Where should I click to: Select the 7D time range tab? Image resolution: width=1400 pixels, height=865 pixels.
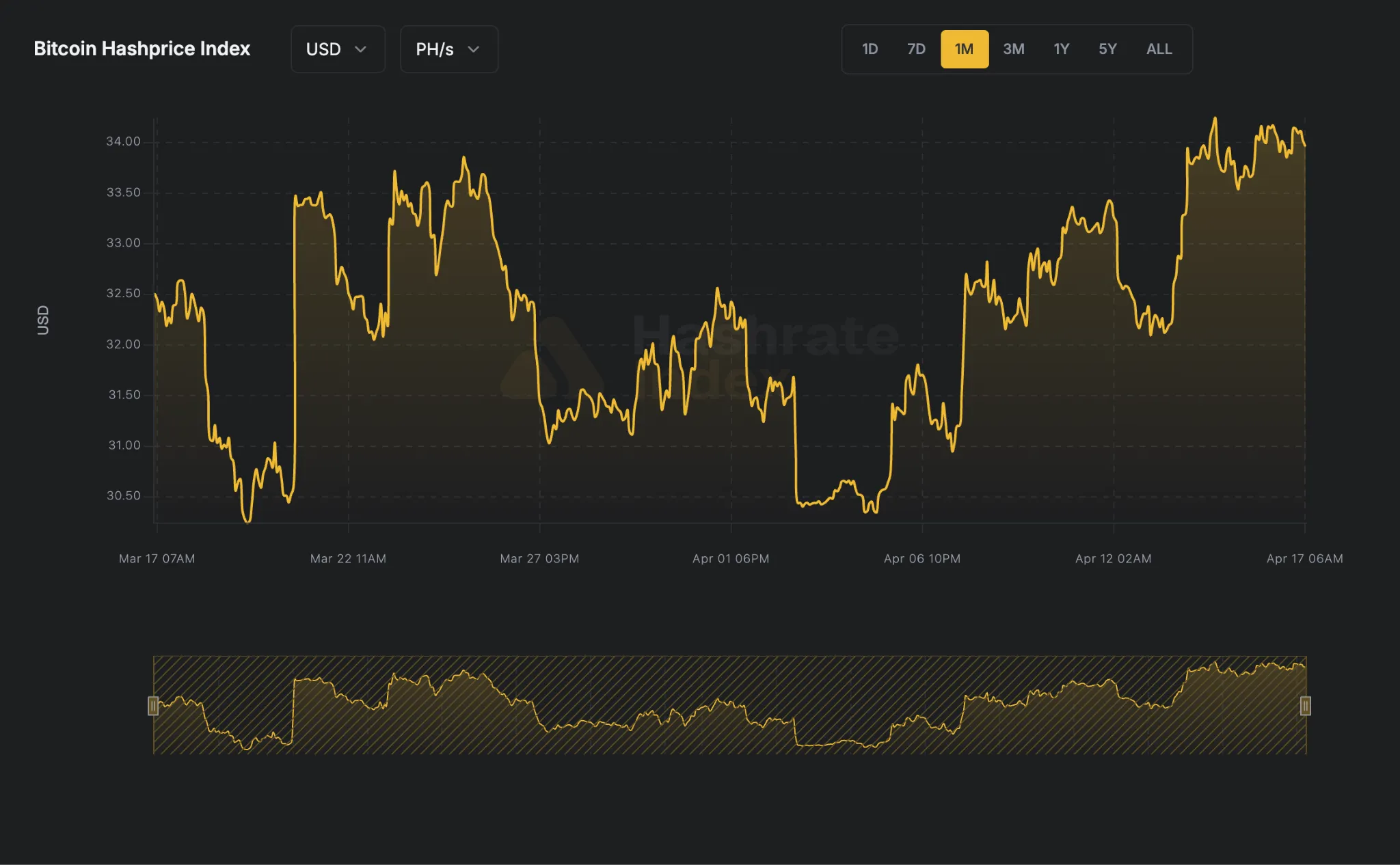pos(916,49)
